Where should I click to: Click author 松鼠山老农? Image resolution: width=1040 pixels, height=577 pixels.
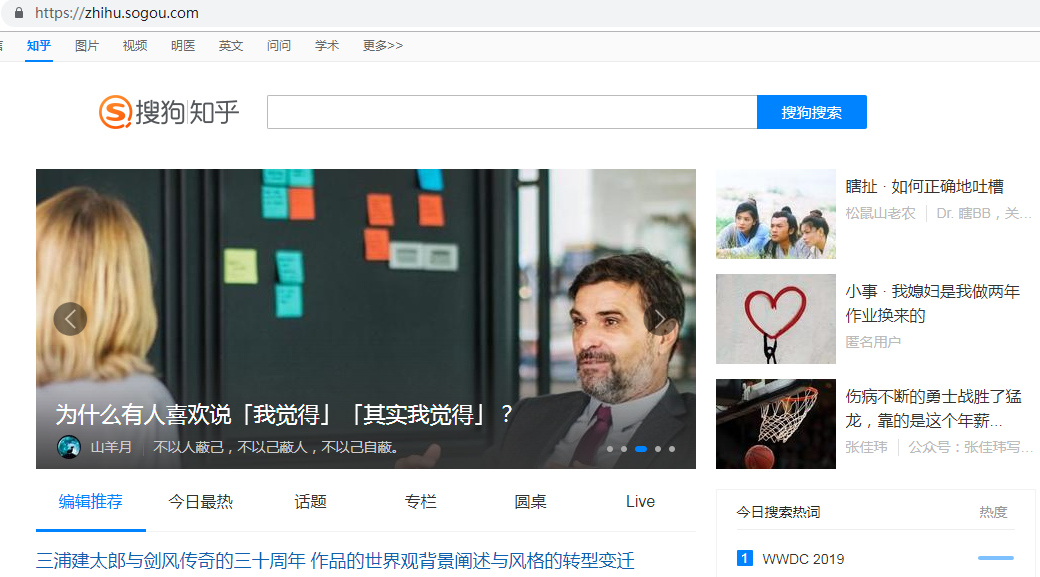click(880, 213)
